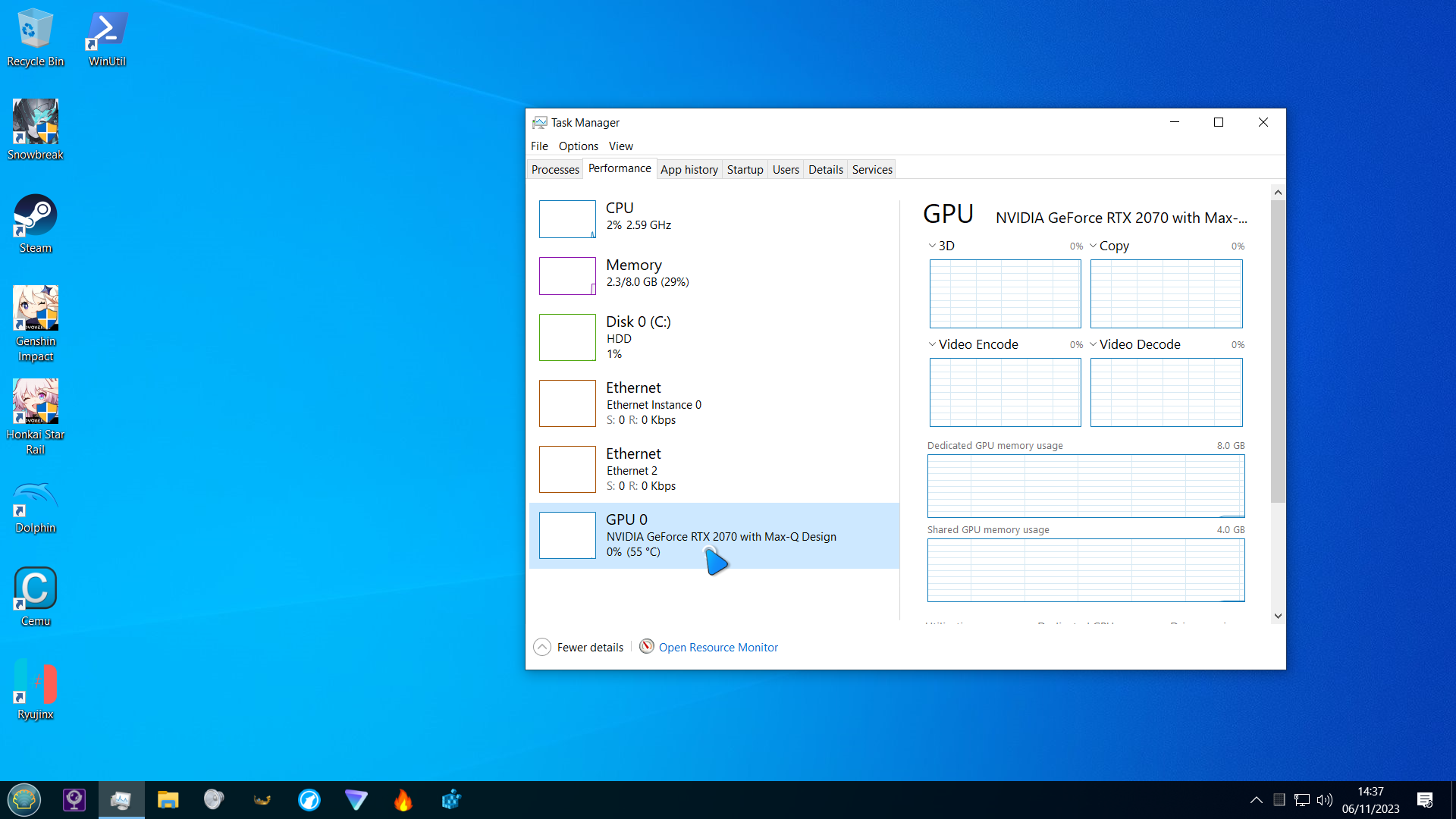Click the Genshin Impact desktop icon
Image resolution: width=1456 pixels, height=819 pixels.
coord(35,322)
